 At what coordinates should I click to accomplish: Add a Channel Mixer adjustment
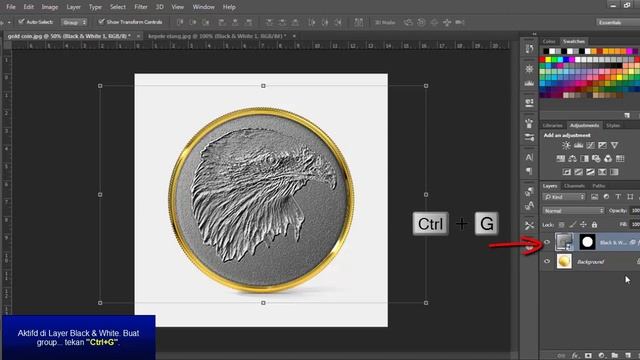point(608,158)
